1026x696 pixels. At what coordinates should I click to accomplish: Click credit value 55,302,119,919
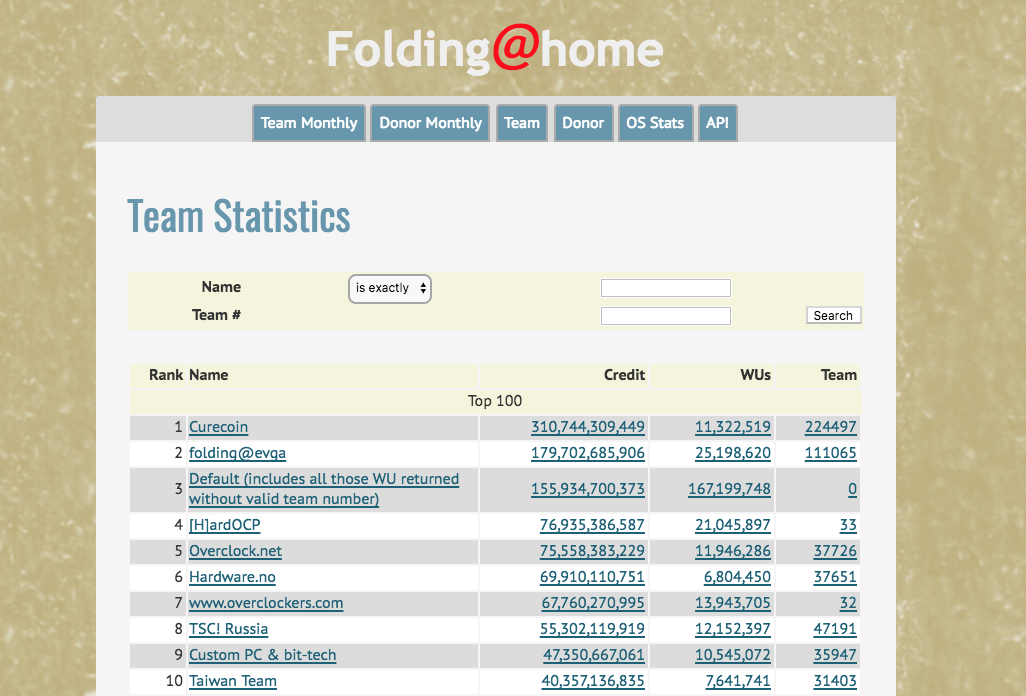[592, 629]
